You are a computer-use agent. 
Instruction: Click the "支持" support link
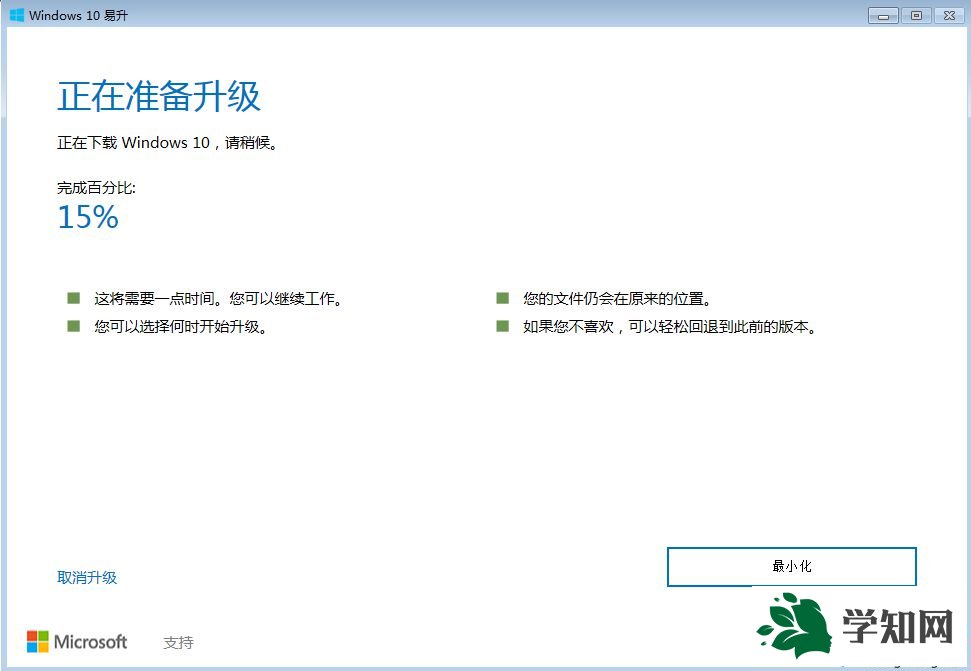[x=178, y=642]
